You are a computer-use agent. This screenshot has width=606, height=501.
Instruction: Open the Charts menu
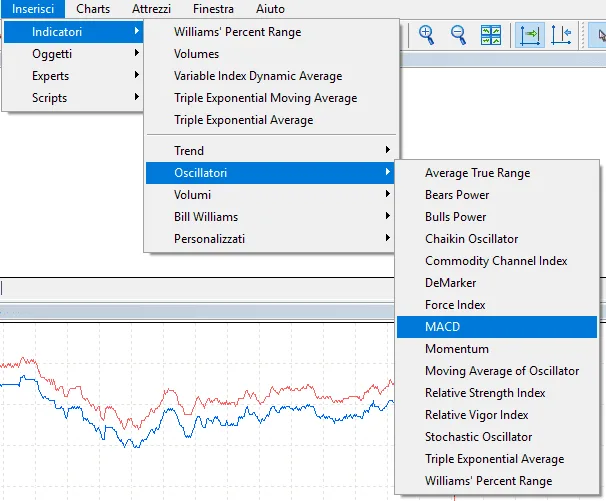[x=93, y=9]
